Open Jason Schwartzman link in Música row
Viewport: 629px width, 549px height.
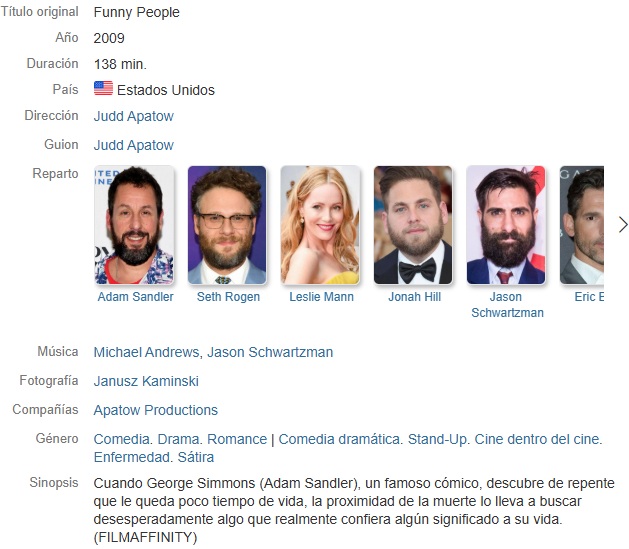tap(270, 352)
